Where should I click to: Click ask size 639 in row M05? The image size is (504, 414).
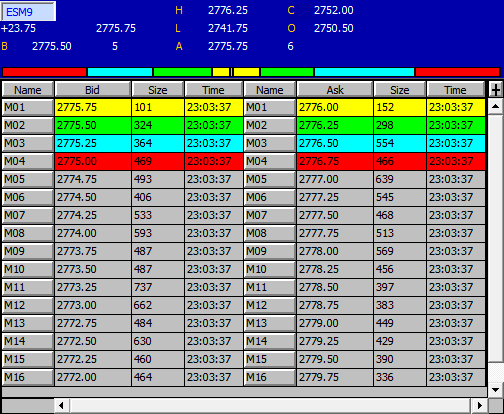400,179
